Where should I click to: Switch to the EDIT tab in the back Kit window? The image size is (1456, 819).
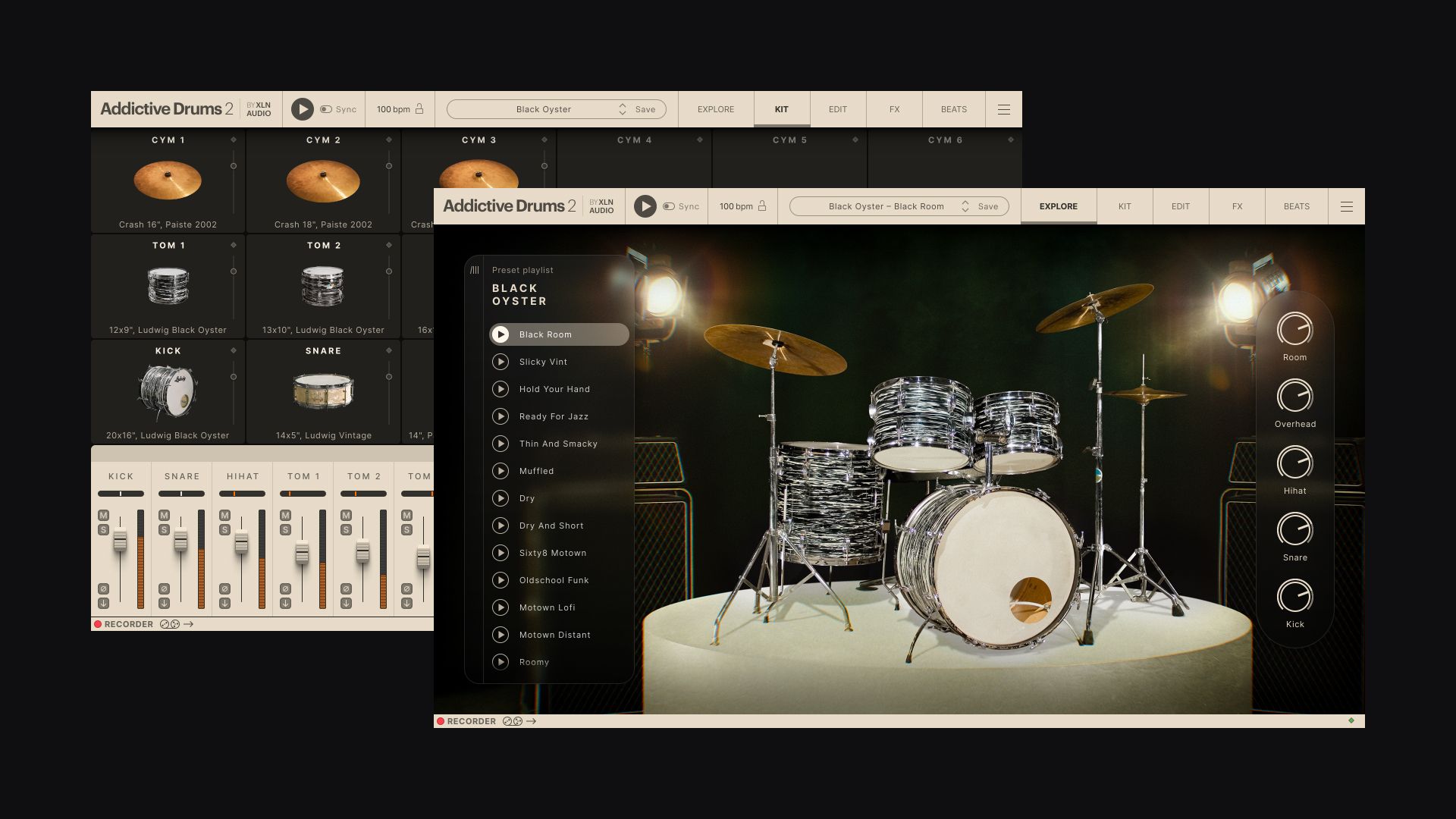pyautogui.click(x=838, y=109)
